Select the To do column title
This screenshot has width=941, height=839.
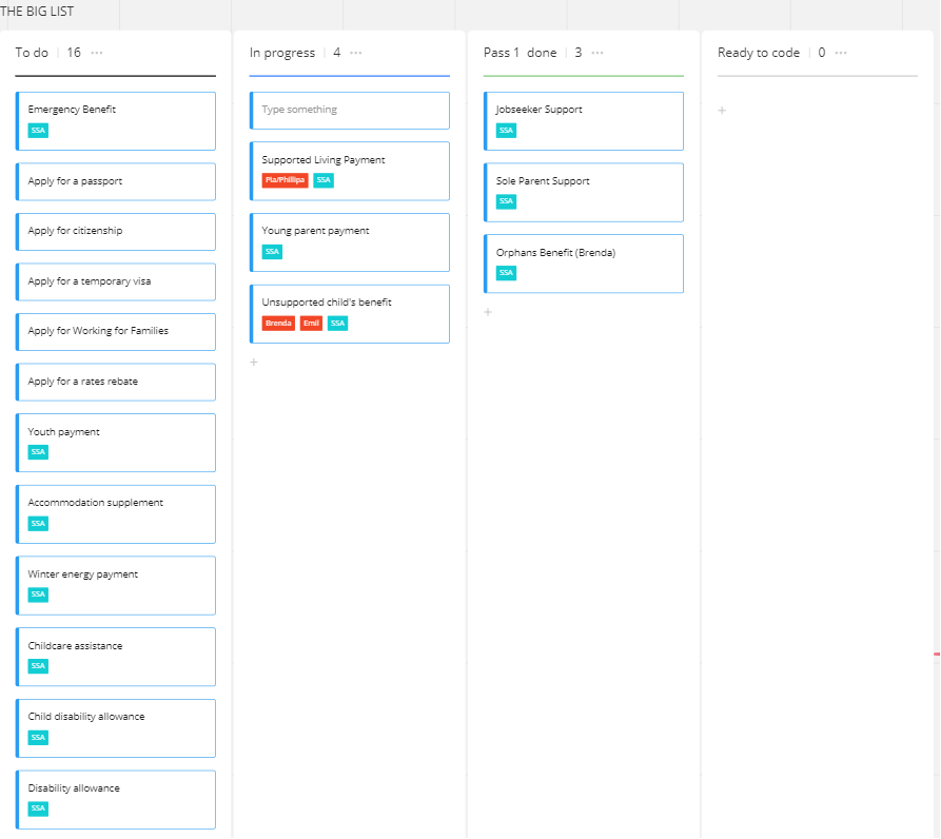tap(32, 53)
